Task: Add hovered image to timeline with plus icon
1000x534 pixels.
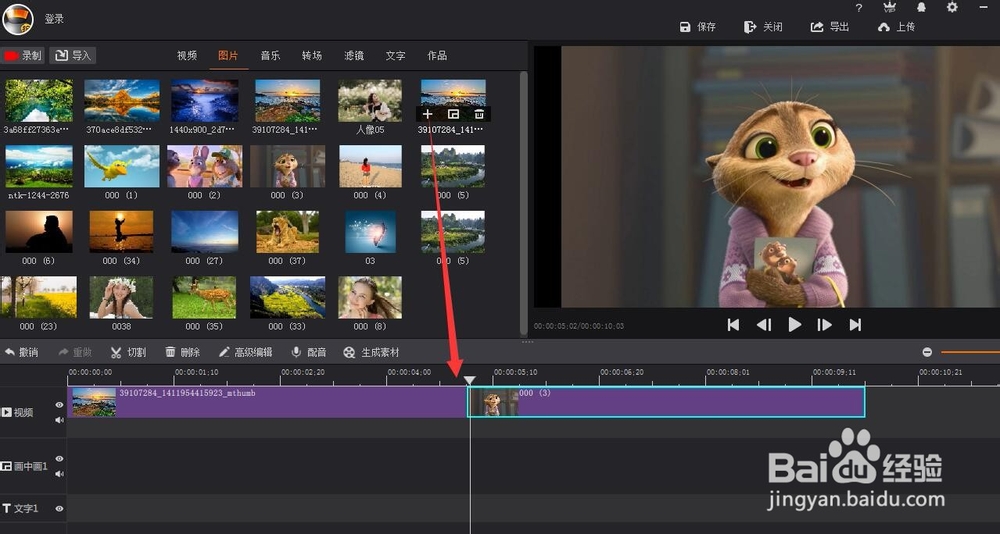Action: coord(427,114)
